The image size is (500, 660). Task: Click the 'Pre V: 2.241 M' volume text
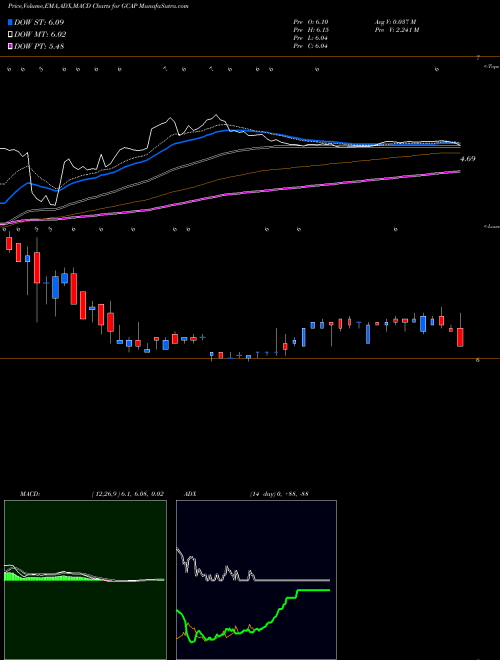point(396,30)
